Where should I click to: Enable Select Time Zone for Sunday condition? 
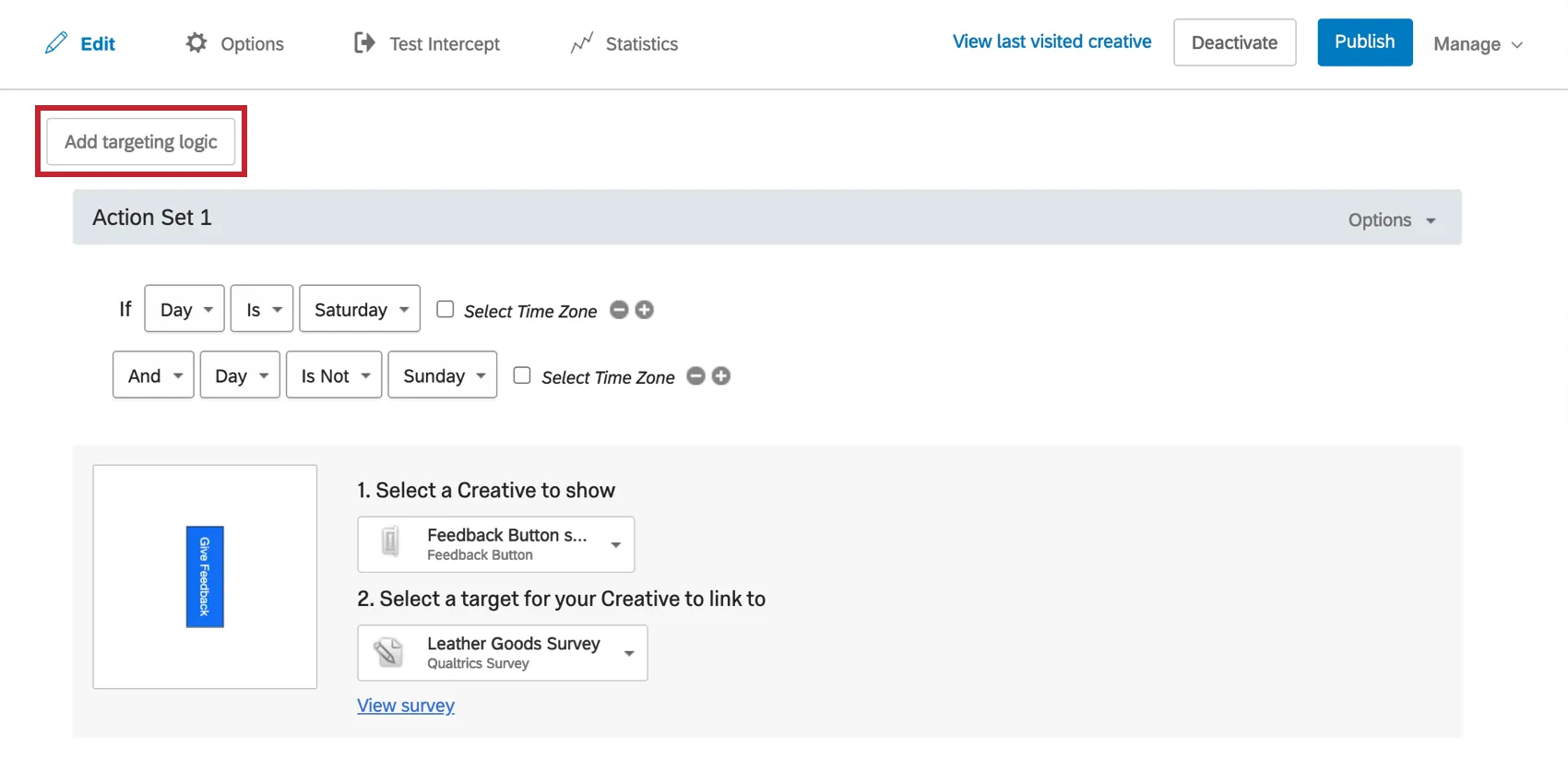coord(522,375)
